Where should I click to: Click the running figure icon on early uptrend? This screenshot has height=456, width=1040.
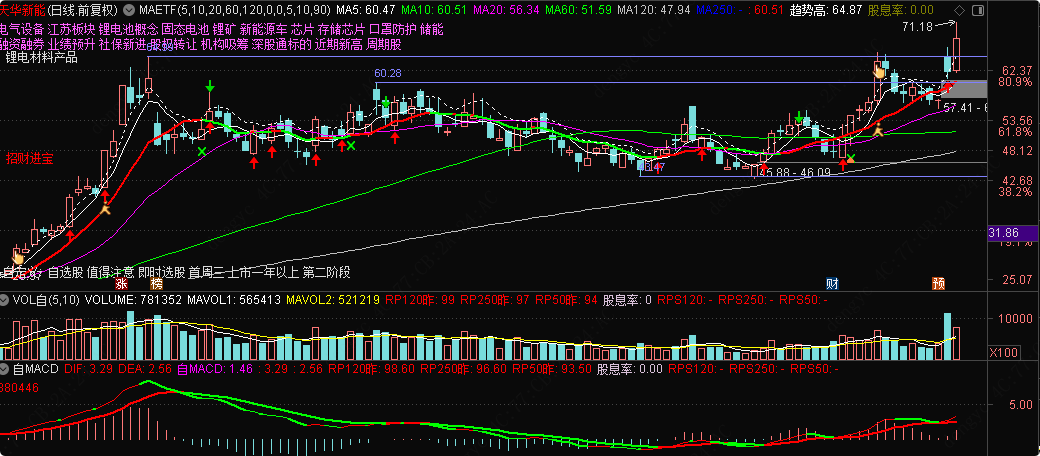(105, 209)
